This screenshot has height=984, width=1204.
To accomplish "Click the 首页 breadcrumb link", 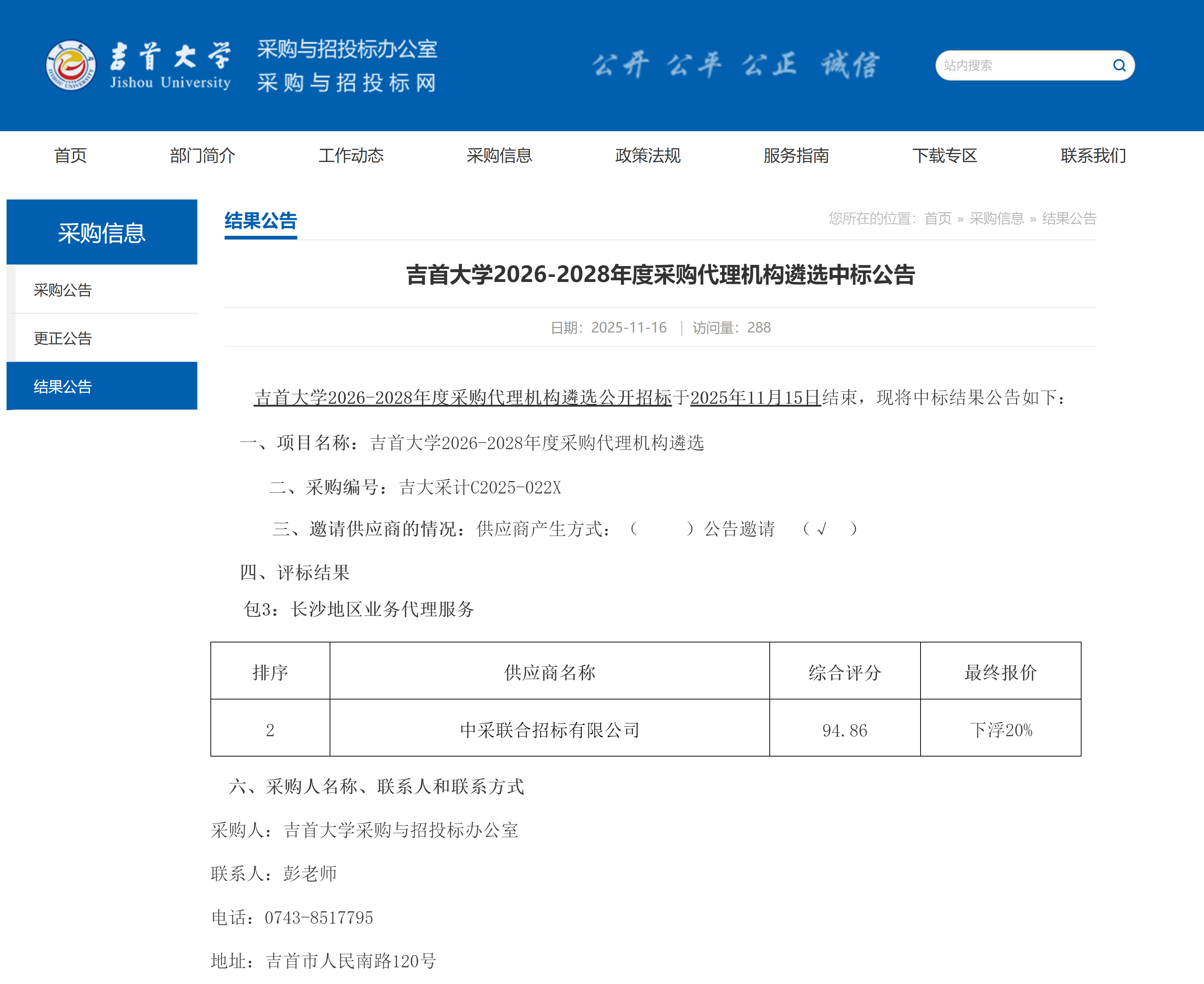I will (938, 219).
